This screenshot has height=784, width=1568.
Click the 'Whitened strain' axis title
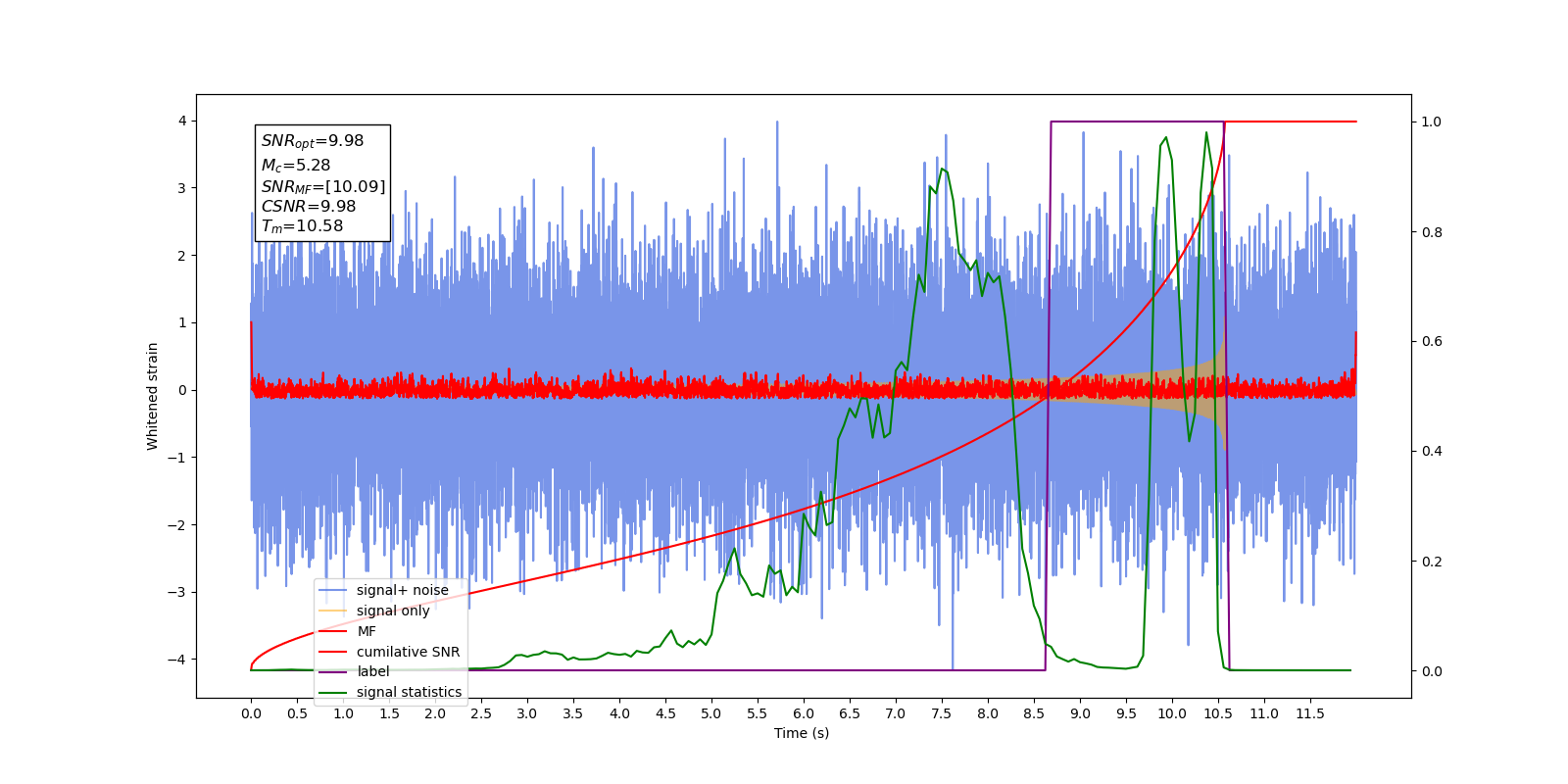click(152, 396)
